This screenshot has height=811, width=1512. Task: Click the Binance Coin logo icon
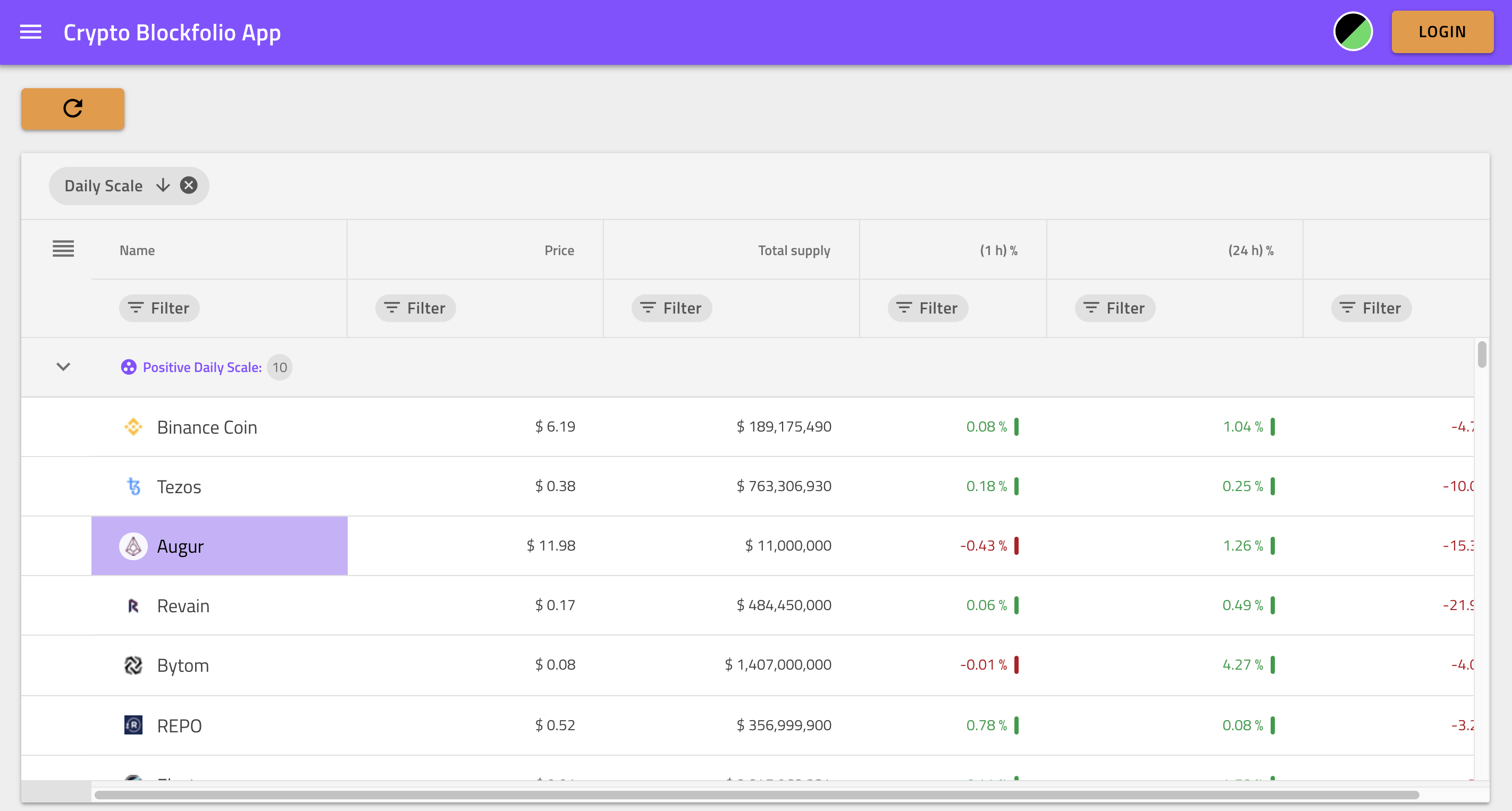tap(133, 427)
